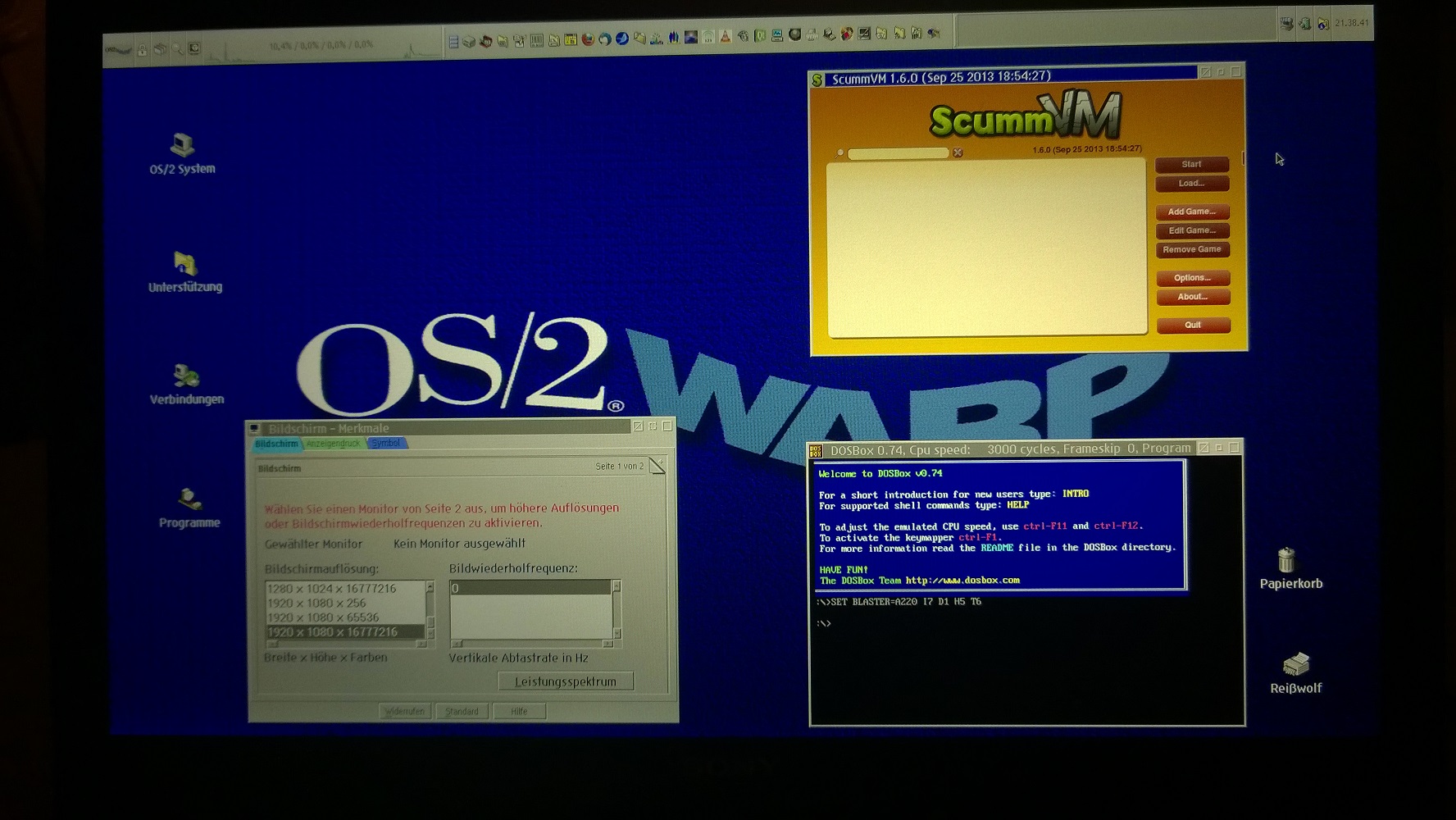The image size is (1456, 820).
Task: Click the eComStation logo menu in the top bar
Action: click(x=119, y=50)
